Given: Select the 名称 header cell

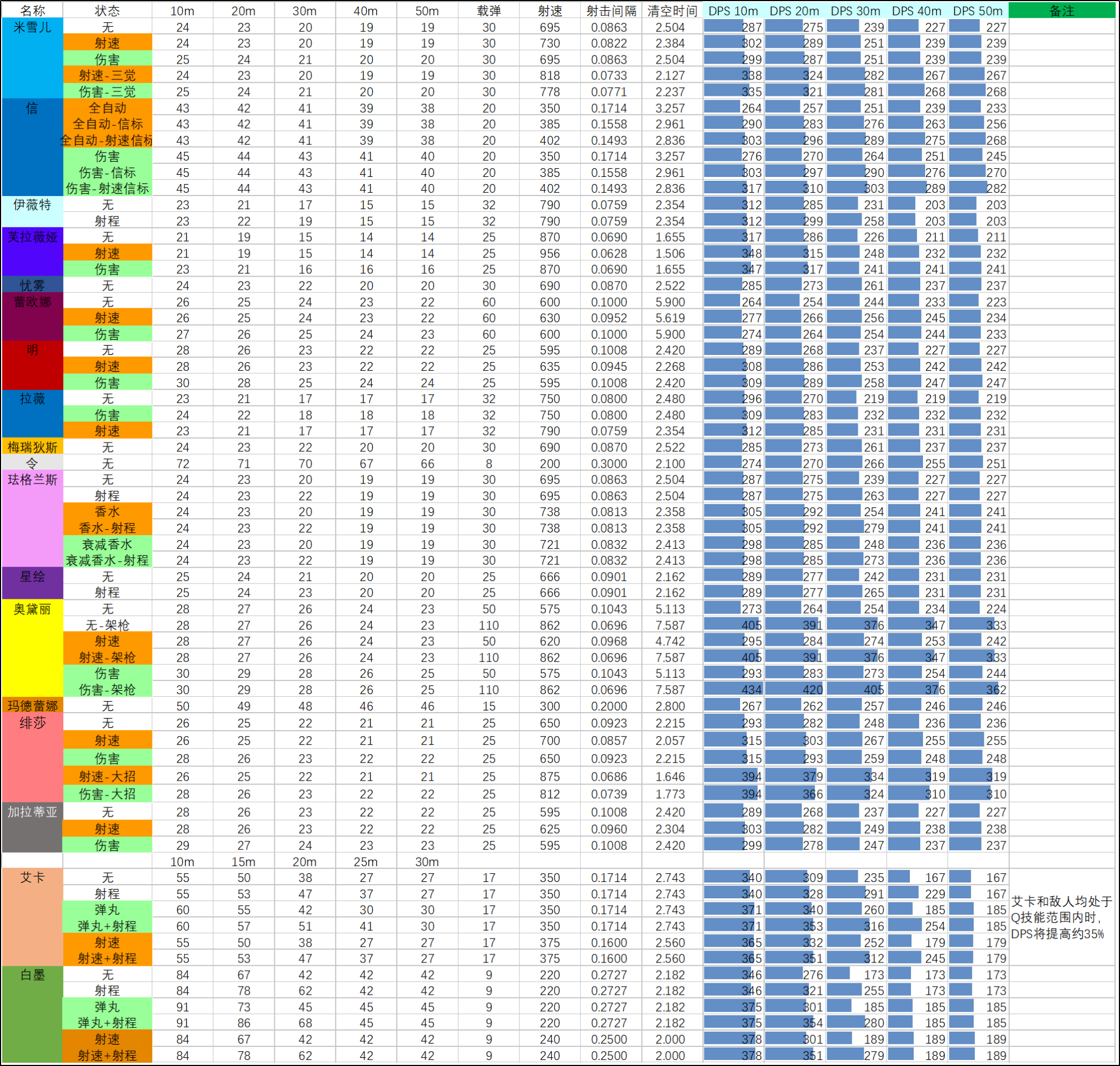Looking at the screenshot, I should pyautogui.click(x=32, y=10).
